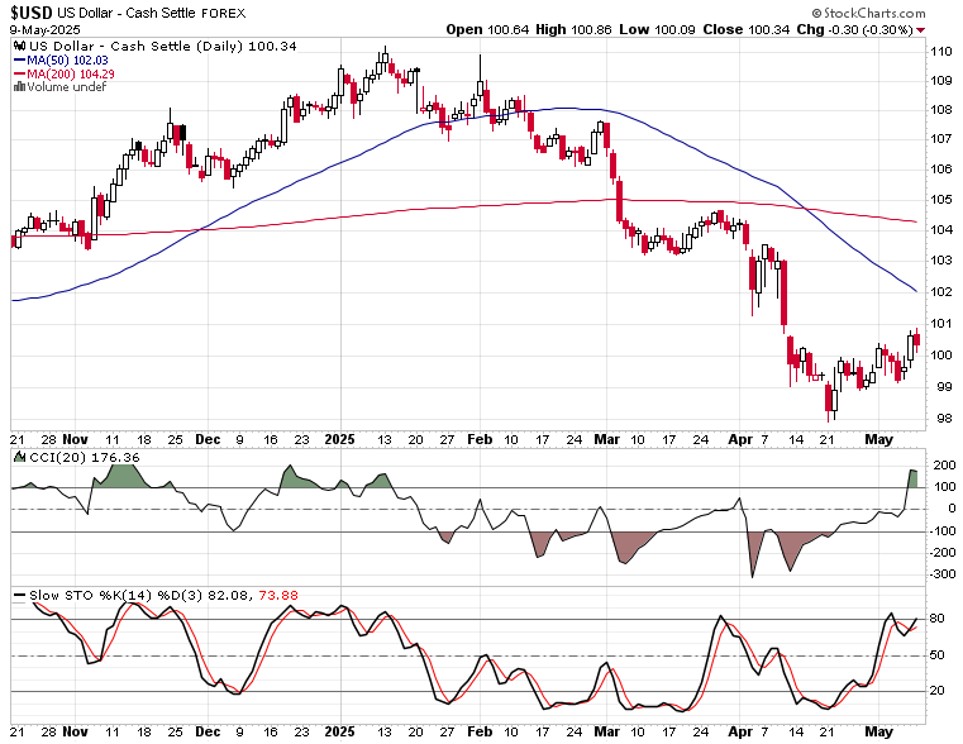Click the volume bars icon in legend

(20, 87)
